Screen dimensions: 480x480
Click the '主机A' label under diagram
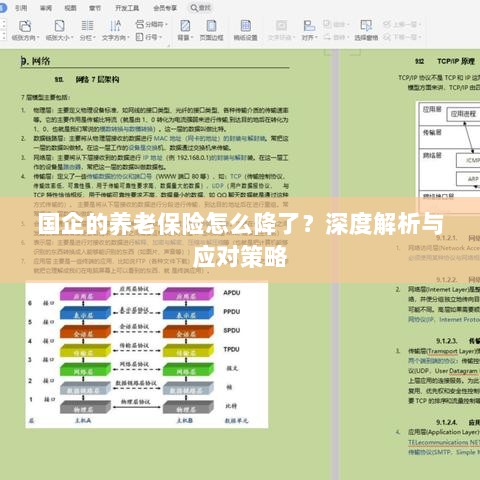83,421
